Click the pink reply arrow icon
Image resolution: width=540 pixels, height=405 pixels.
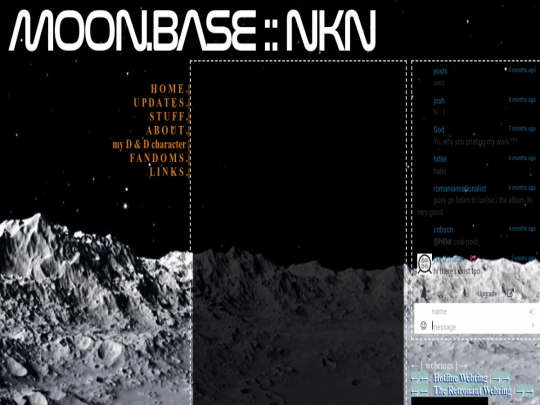click(473, 258)
